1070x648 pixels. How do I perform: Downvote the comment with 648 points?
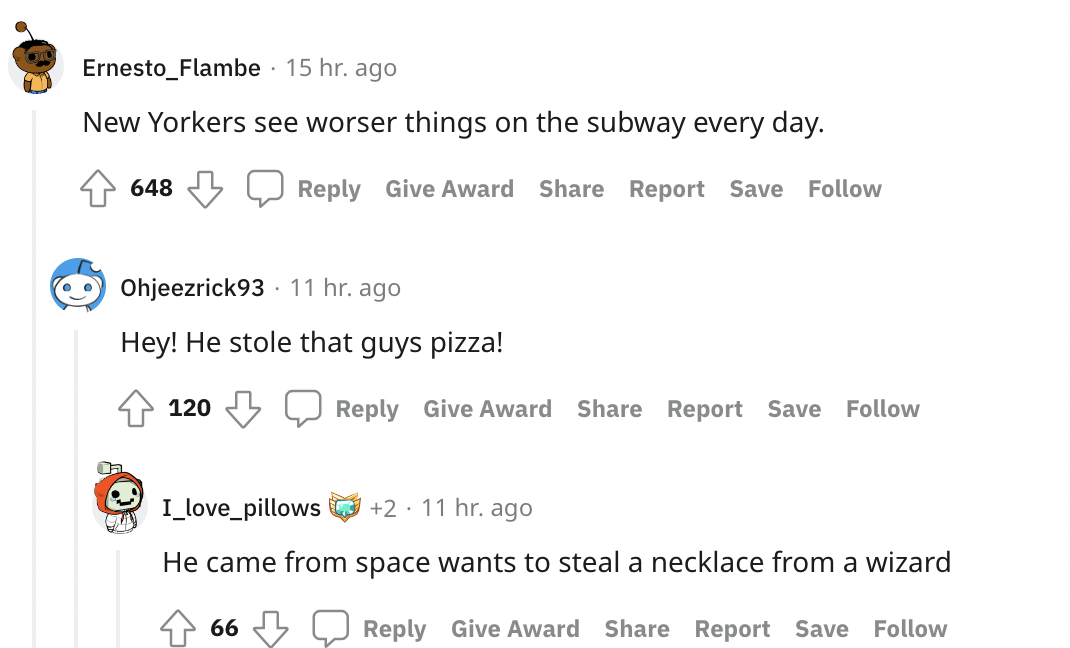click(205, 188)
